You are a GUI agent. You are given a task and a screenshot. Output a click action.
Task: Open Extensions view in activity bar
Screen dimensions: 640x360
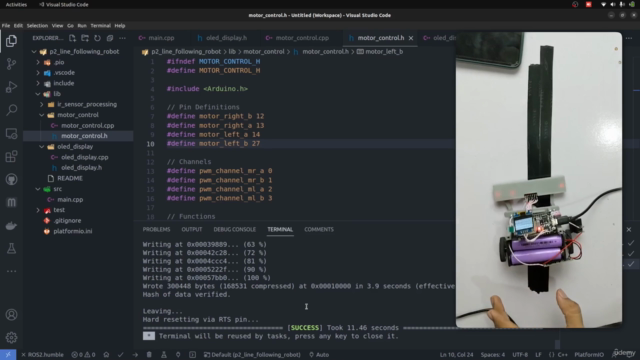(x=11, y=156)
